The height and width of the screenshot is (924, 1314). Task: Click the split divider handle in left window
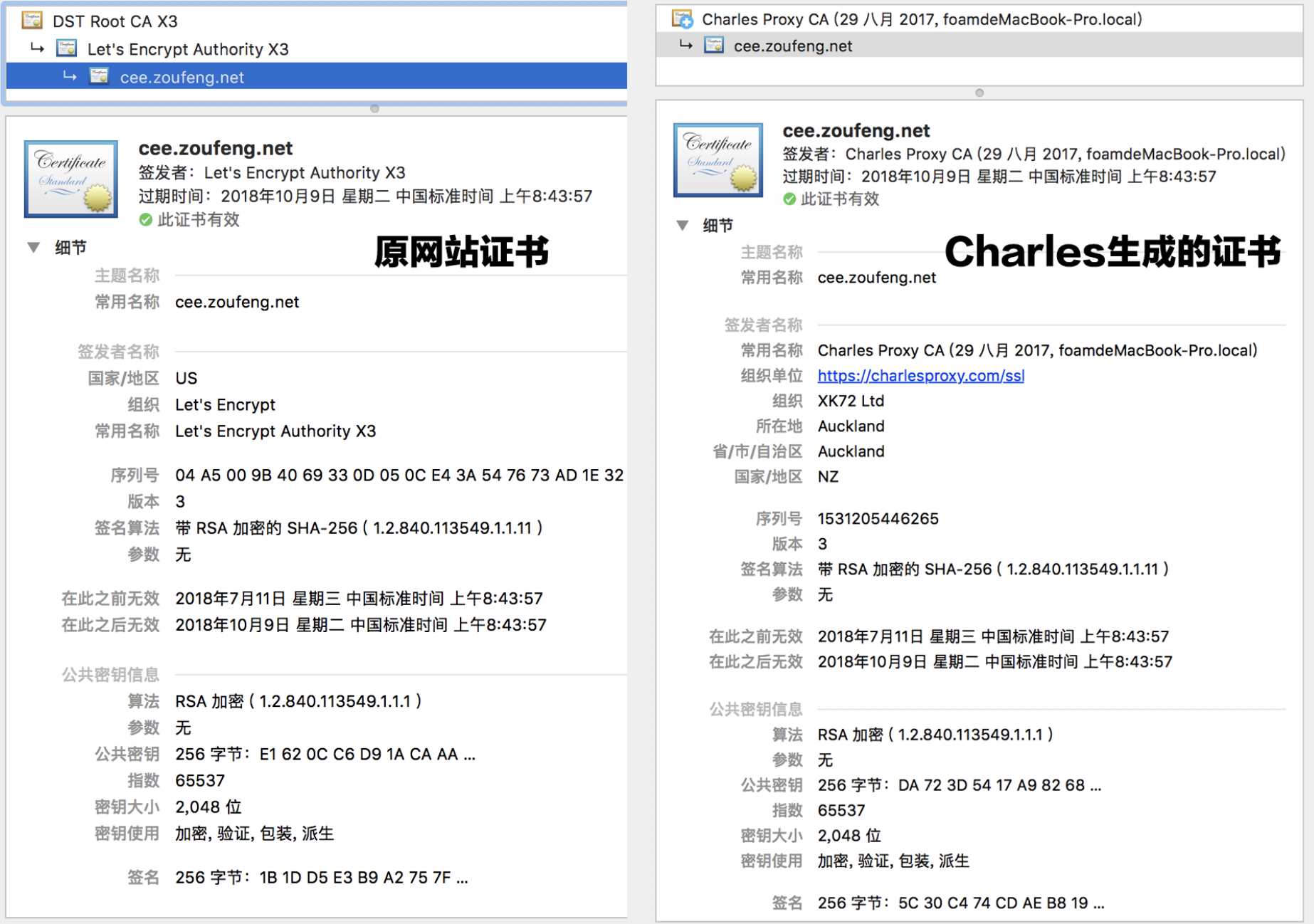tap(374, 109)
